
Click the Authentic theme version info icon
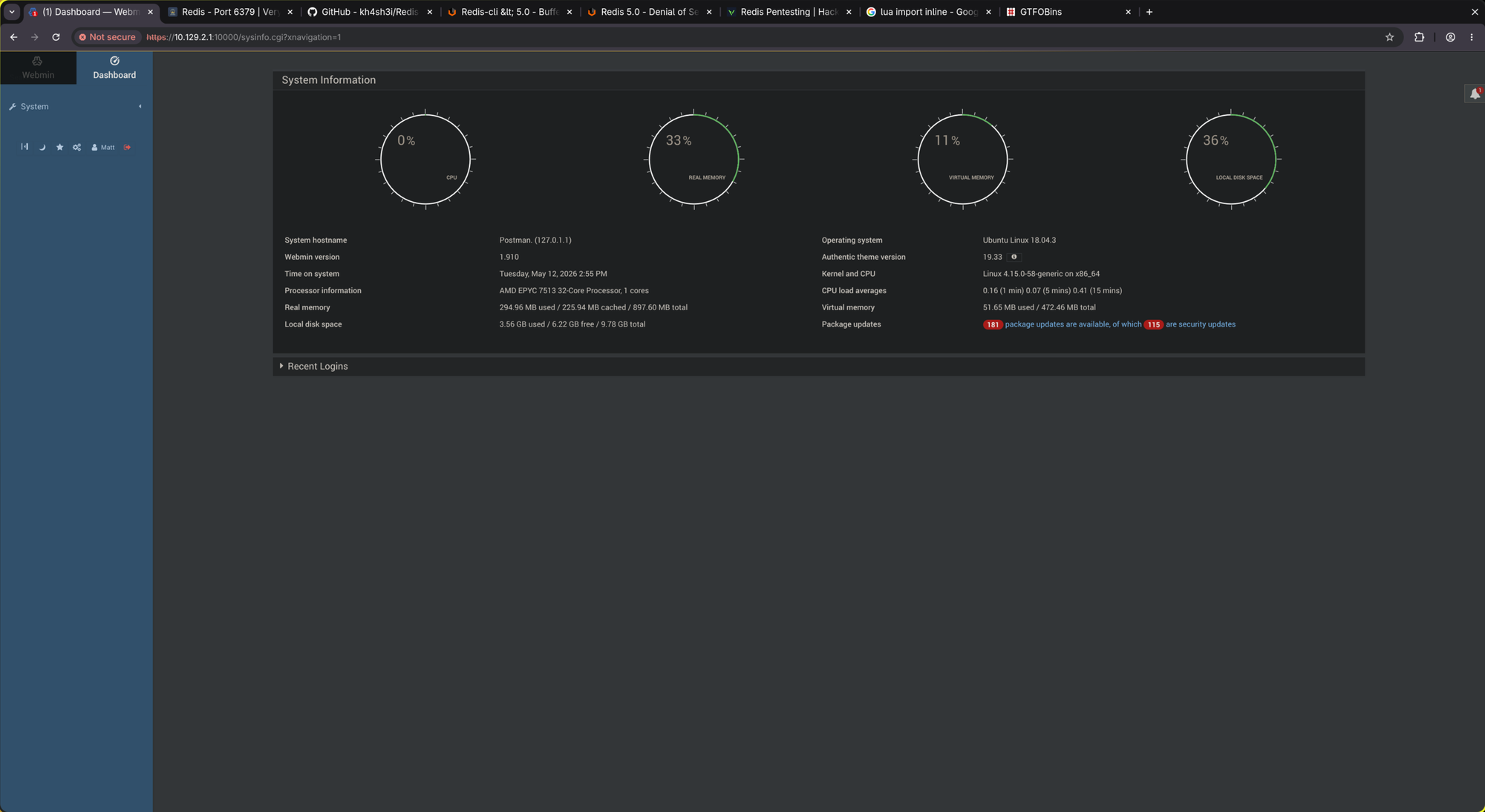click(x=1014, y=257)
